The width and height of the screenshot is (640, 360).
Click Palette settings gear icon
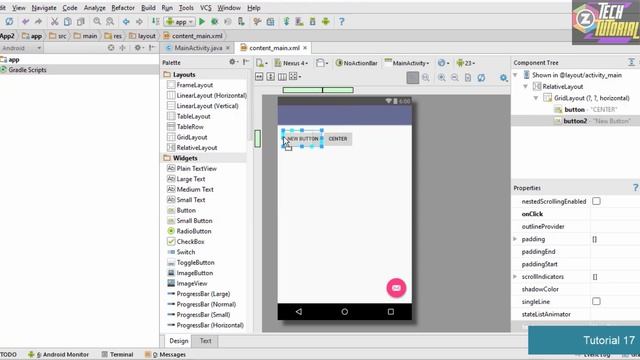(232, 62)
